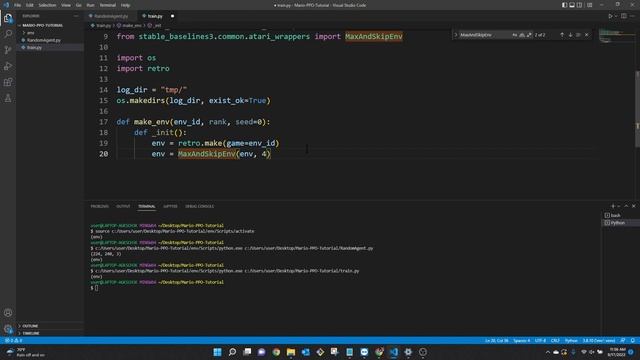The height and width of the screenshot is (360, 640).
Task: Open File Explorer from the taskbar
Action: [x=291, y=352]
